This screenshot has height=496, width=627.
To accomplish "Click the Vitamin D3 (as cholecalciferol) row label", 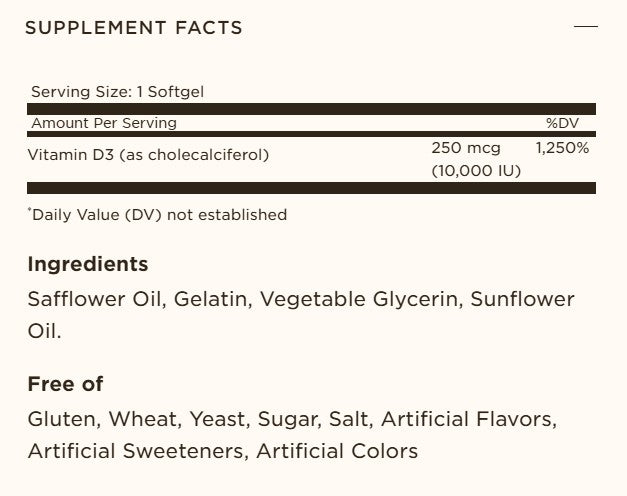I will pyautogui.click(x=151, y=155).
